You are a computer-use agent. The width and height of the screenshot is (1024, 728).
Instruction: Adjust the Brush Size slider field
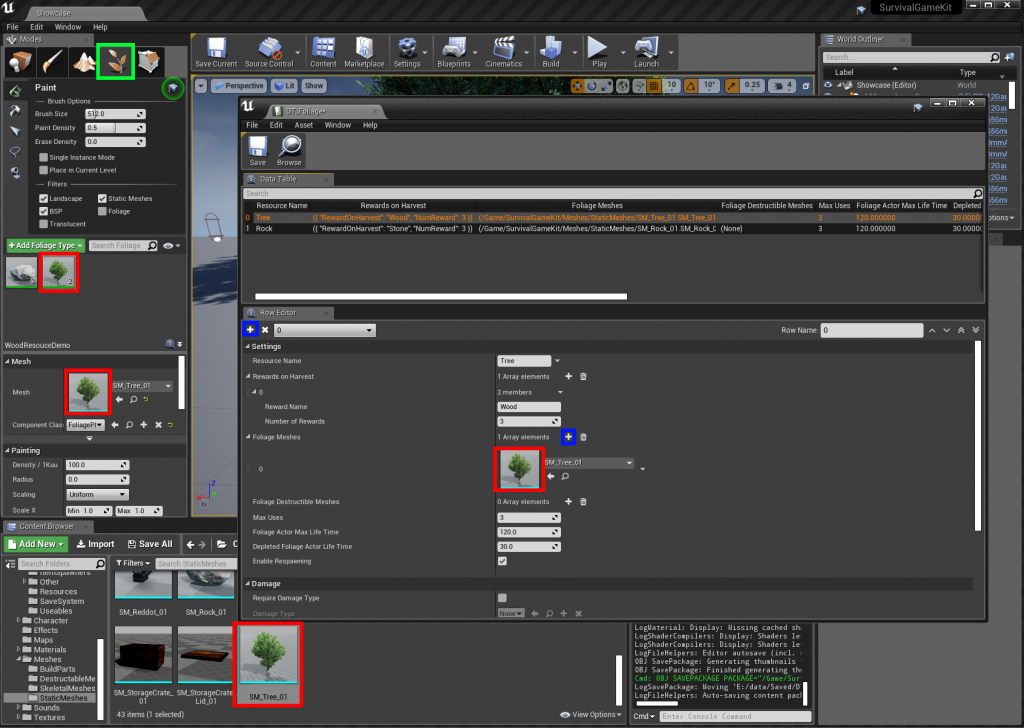tap(115, 114)
